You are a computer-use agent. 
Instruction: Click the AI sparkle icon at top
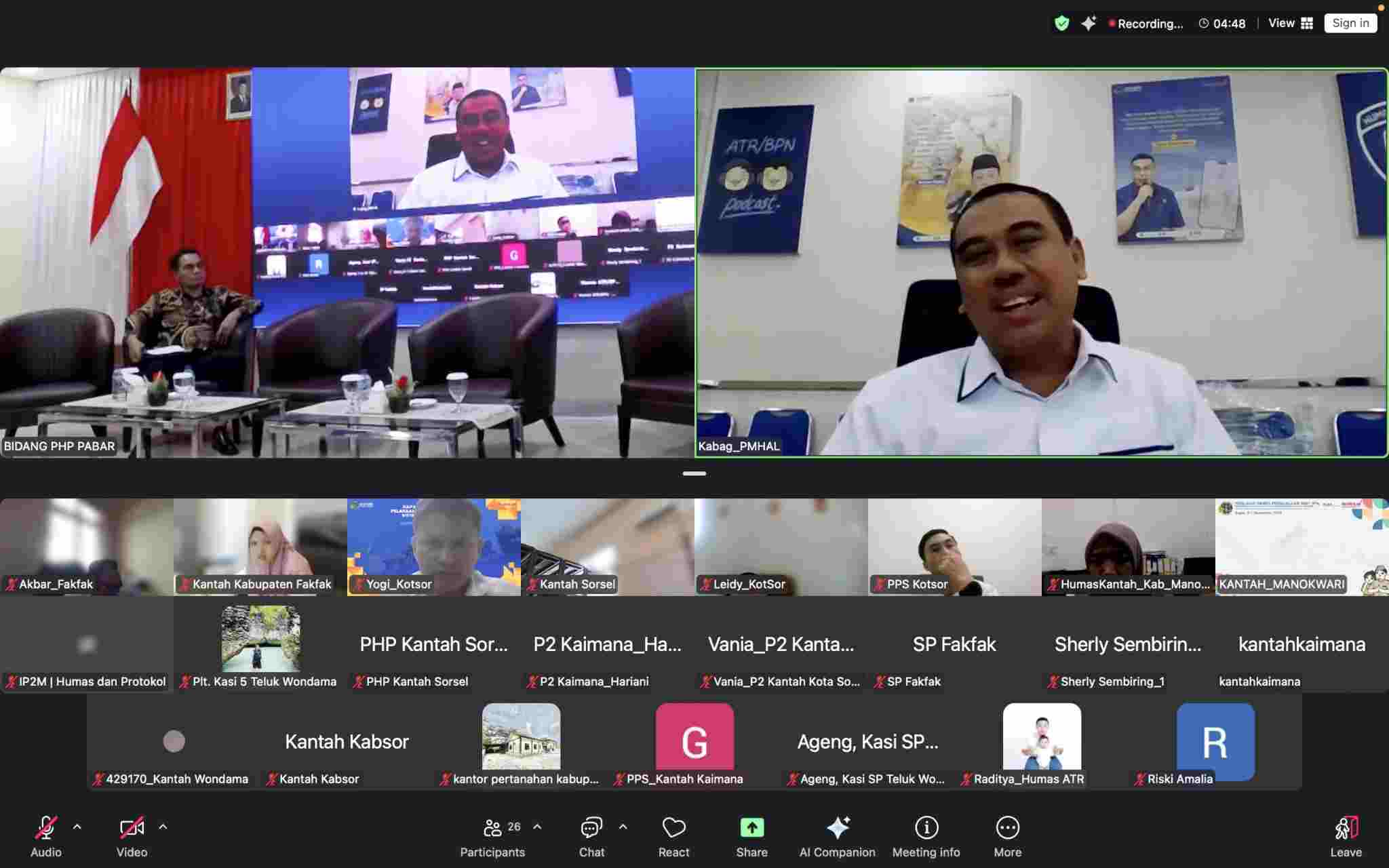(1089, 24)
